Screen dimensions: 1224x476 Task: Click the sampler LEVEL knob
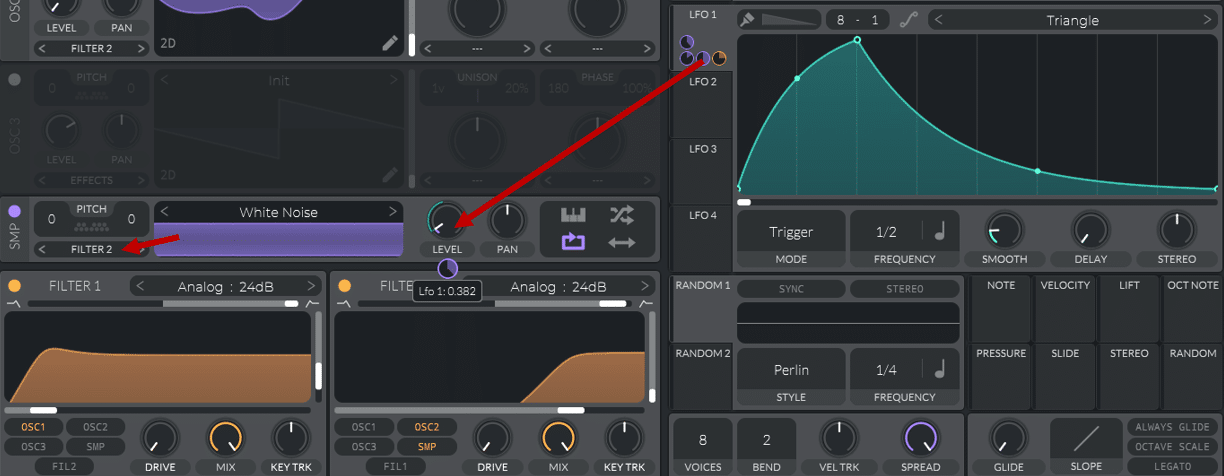447,219
